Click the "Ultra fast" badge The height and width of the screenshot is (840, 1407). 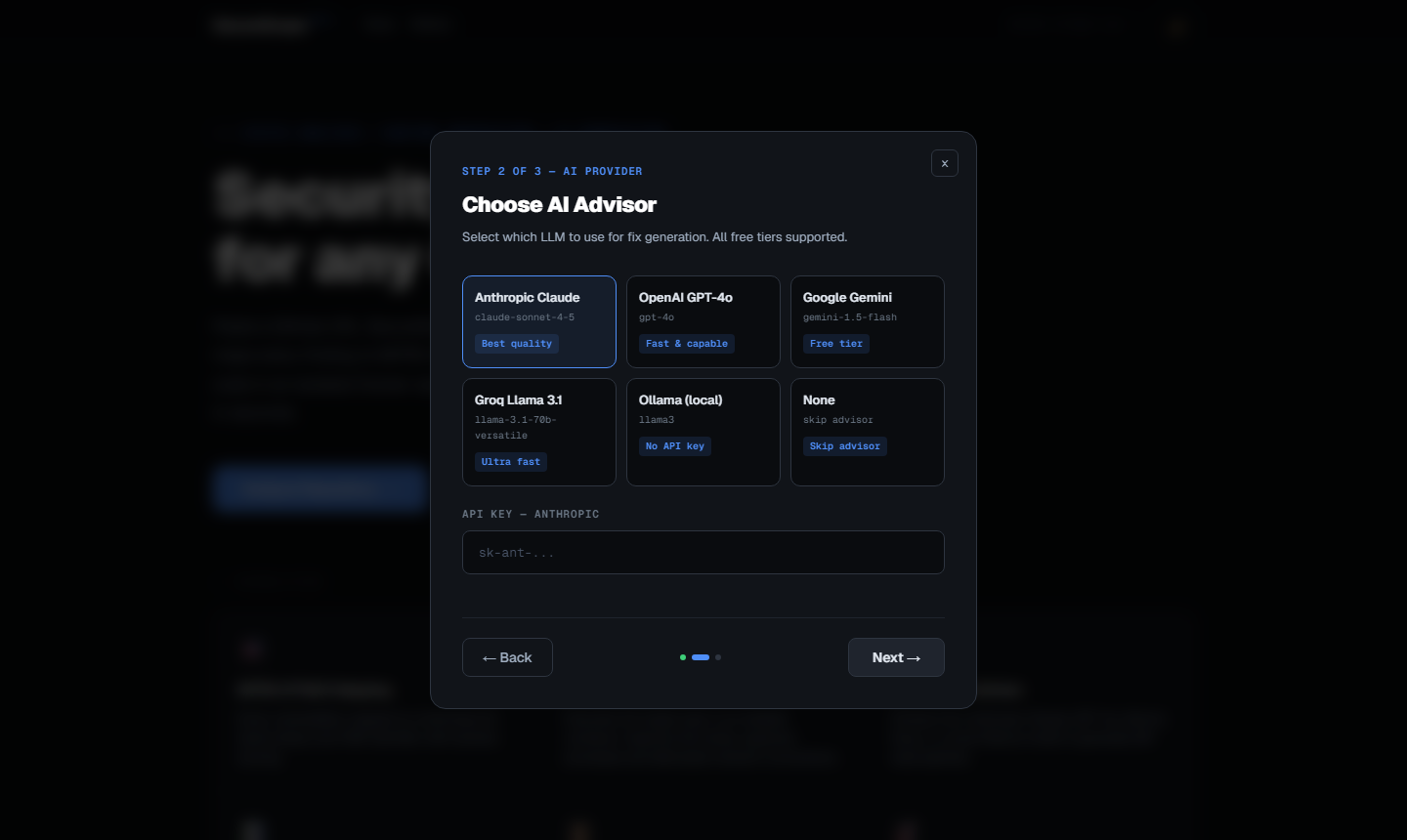(x=511, y=462)
